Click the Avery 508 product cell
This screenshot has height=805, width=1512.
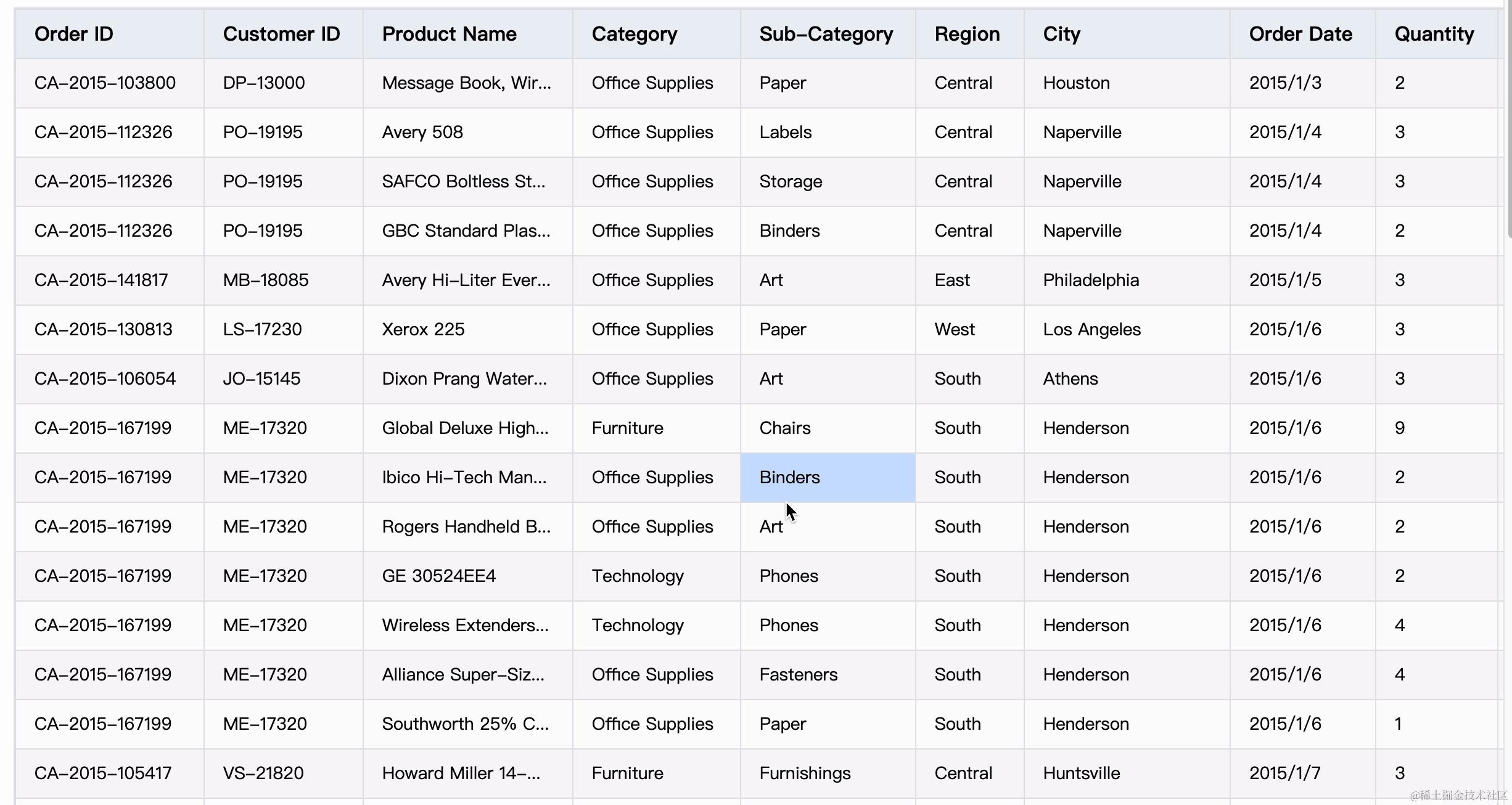[422, 133]
